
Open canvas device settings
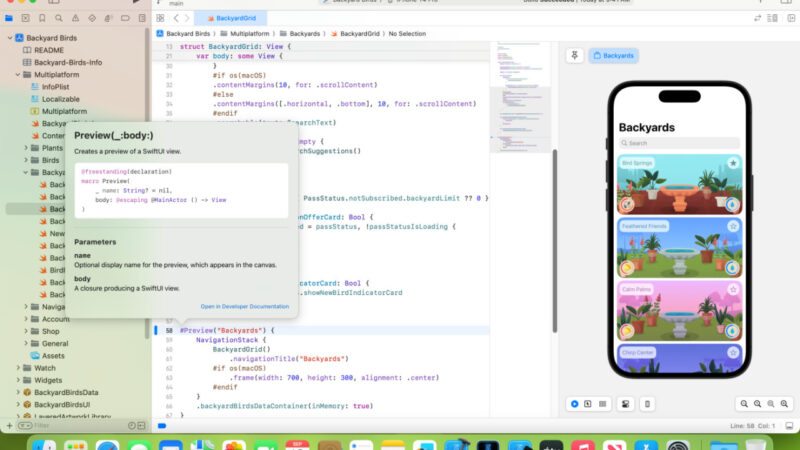coord(626,404)
